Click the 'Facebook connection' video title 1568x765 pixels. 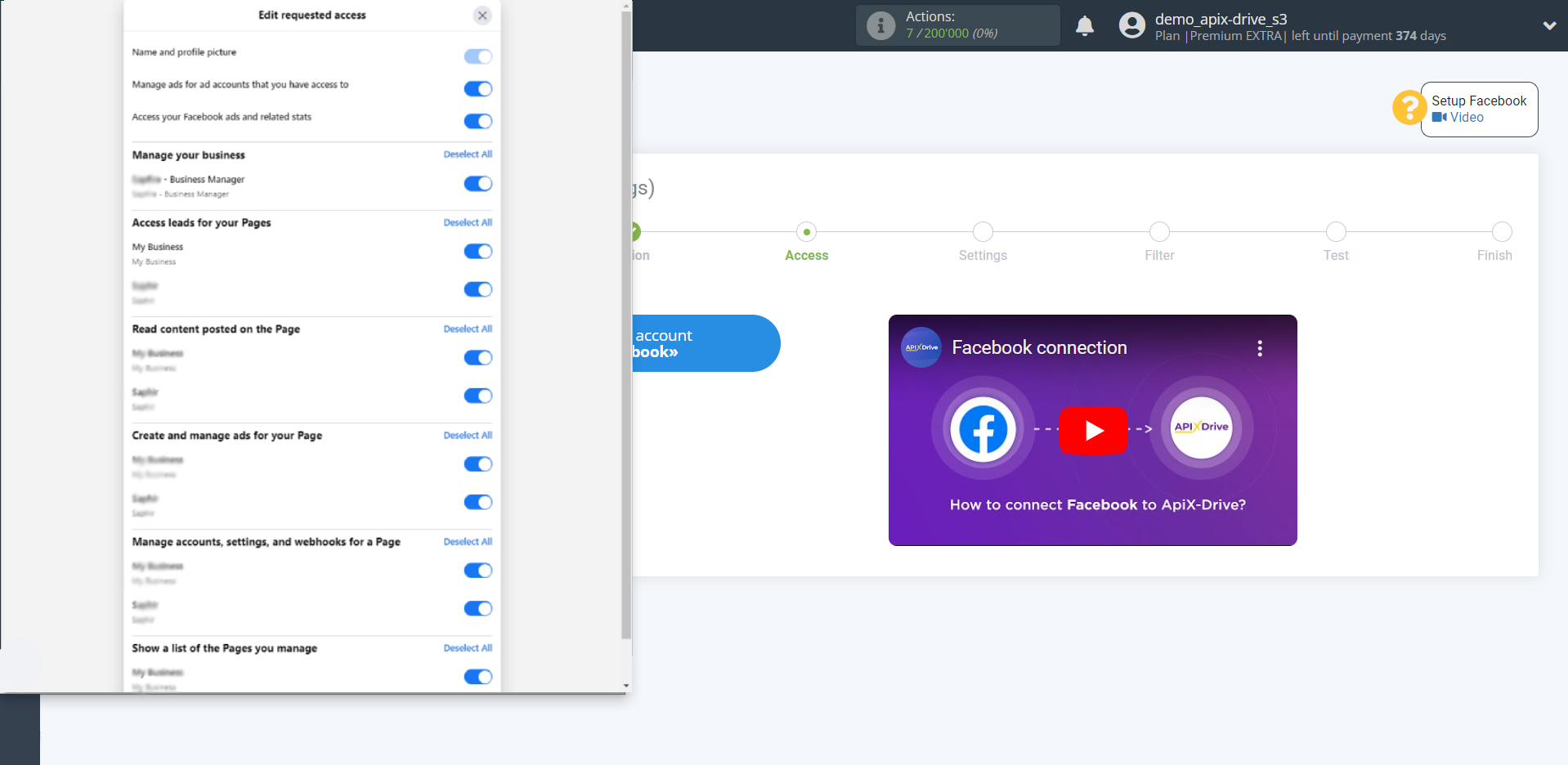click(1039, 347)
